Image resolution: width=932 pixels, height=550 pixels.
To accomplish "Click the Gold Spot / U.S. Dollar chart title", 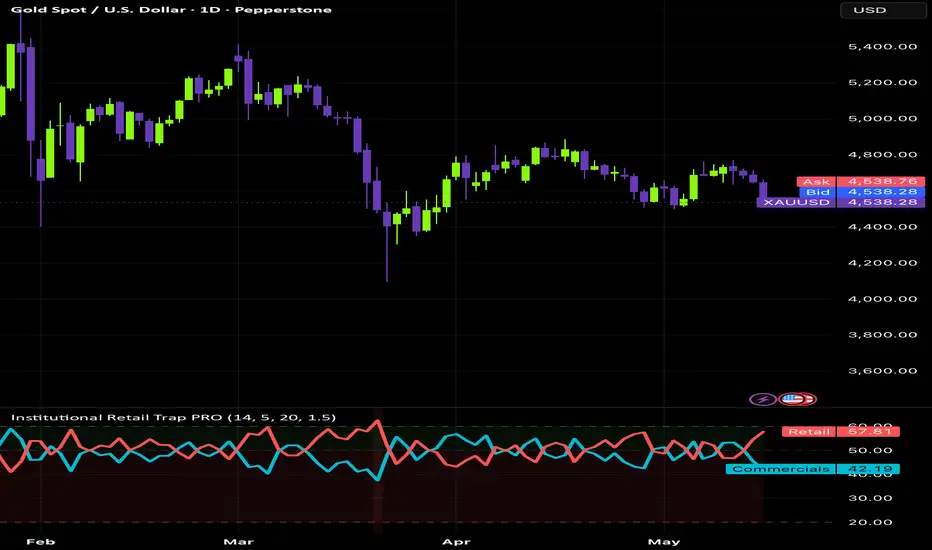I will [x=171, y=10].
